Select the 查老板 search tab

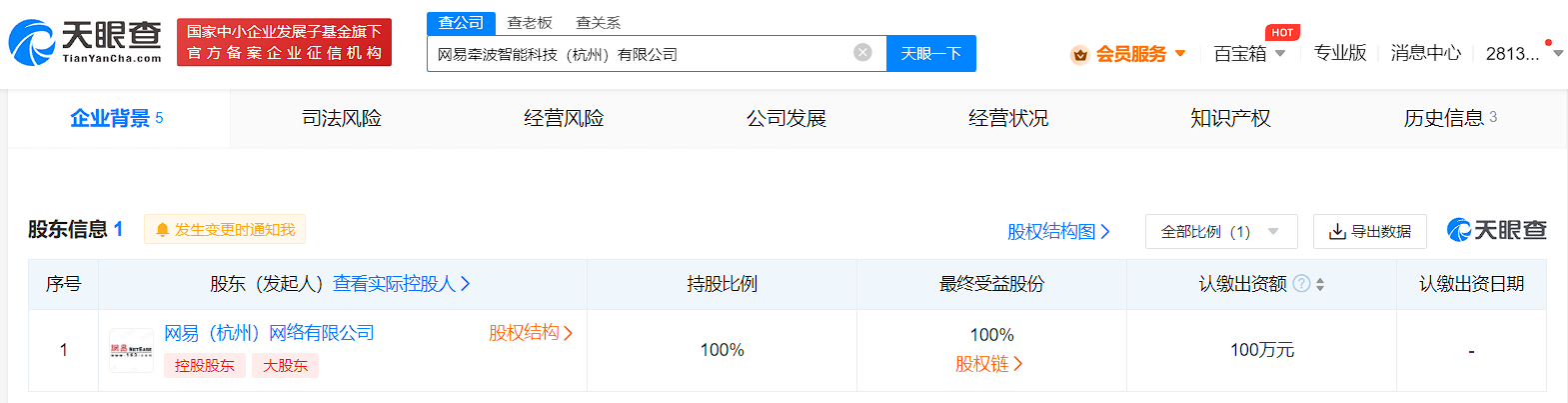point(530,22)
